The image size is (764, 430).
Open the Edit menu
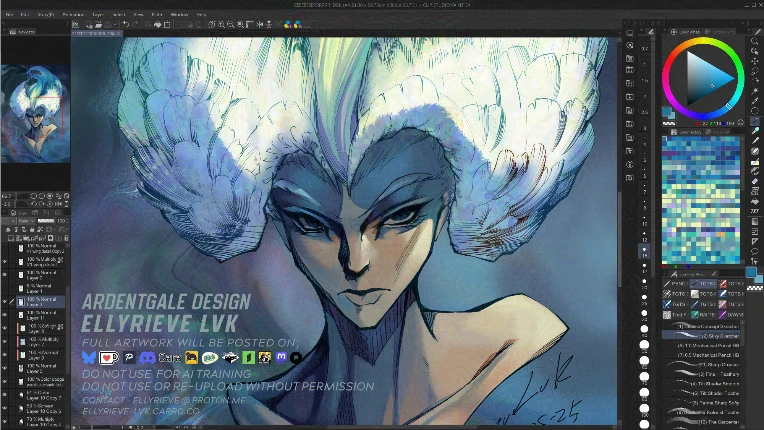click(x=25, y=15)
